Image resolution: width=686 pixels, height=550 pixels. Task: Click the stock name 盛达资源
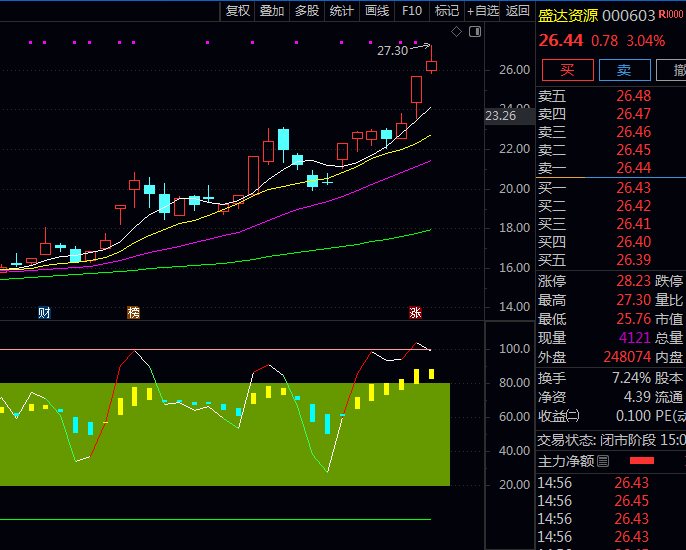coord(568,16)
